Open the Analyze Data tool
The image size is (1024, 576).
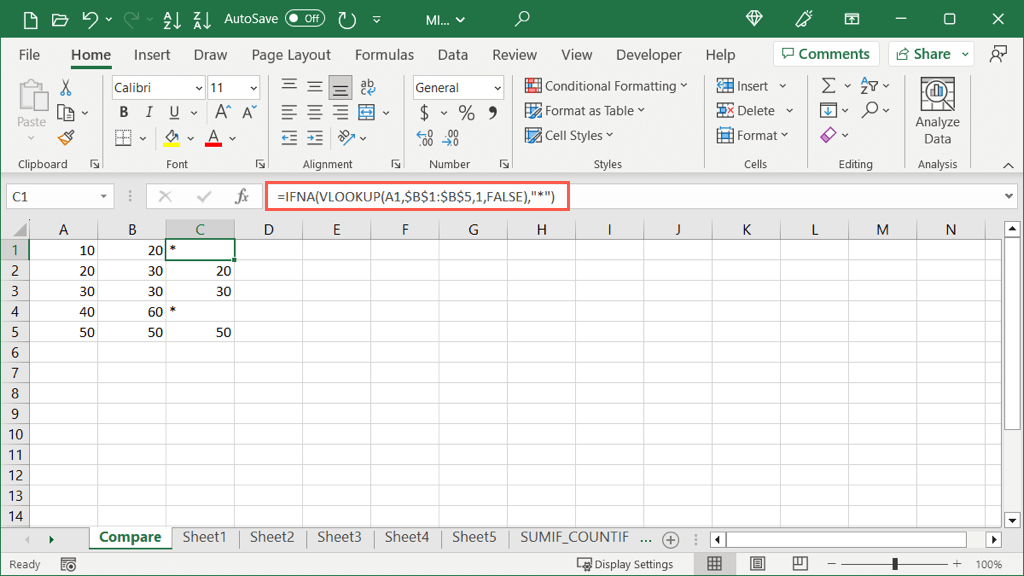pyautogui.click(x=937, y=112)
